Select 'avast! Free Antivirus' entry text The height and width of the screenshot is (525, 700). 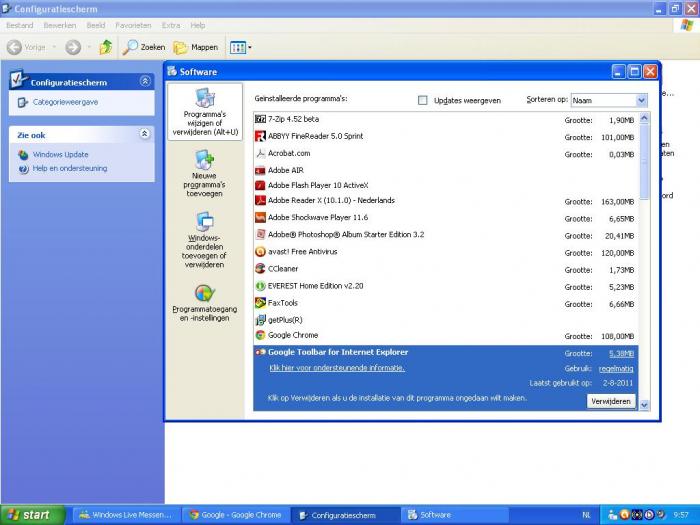pos(303,252)
